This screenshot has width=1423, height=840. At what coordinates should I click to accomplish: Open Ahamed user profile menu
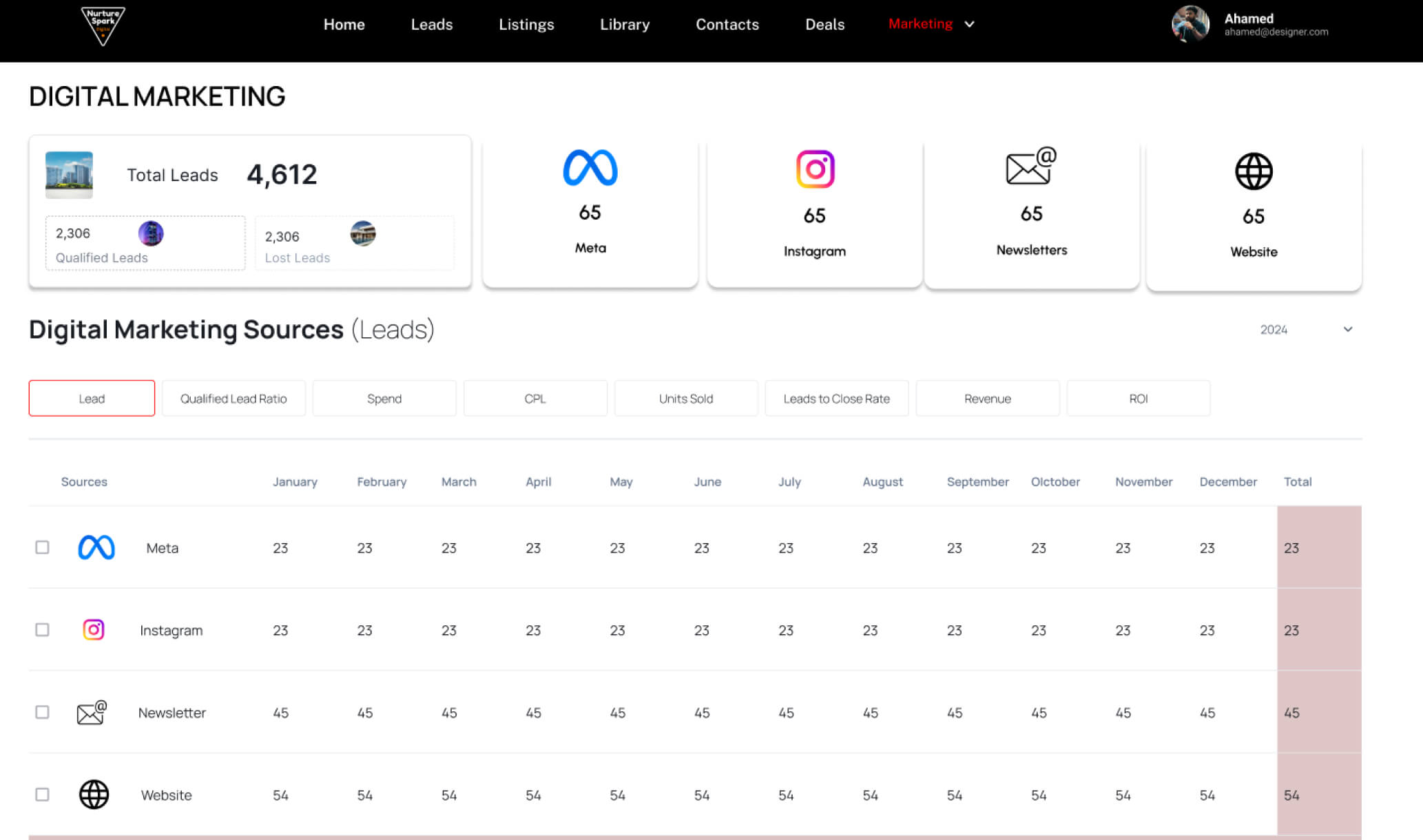(1249, 24)
